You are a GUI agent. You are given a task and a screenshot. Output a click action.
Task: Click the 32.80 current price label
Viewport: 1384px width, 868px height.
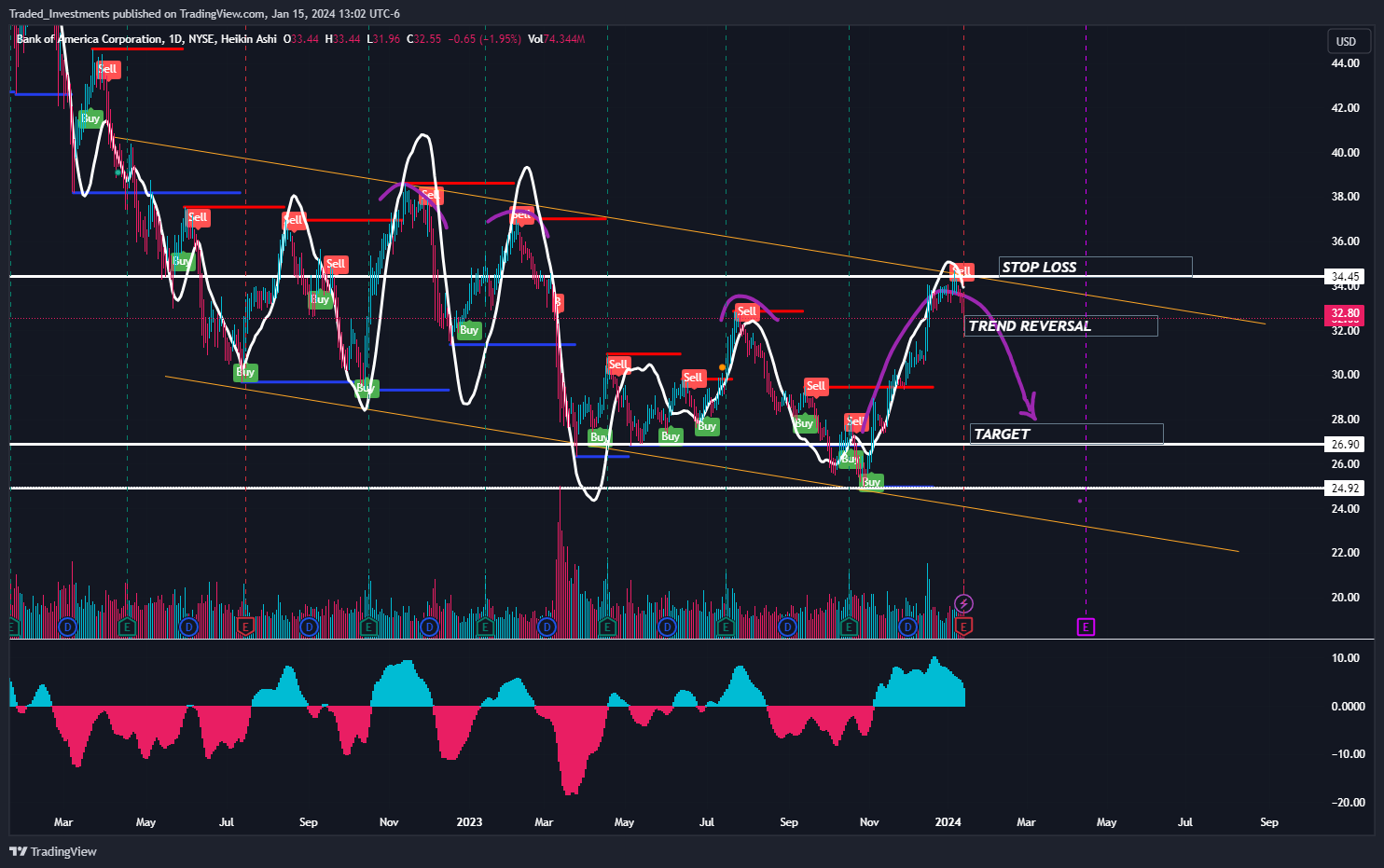pyautogui.click(x=1345, y=313)
